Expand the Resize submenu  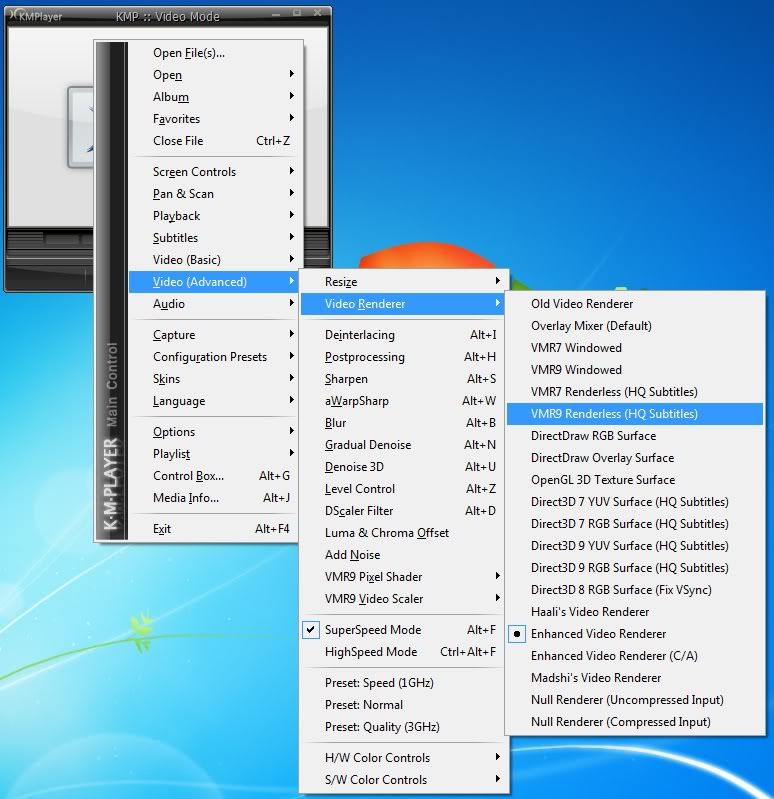pos(402,282)
